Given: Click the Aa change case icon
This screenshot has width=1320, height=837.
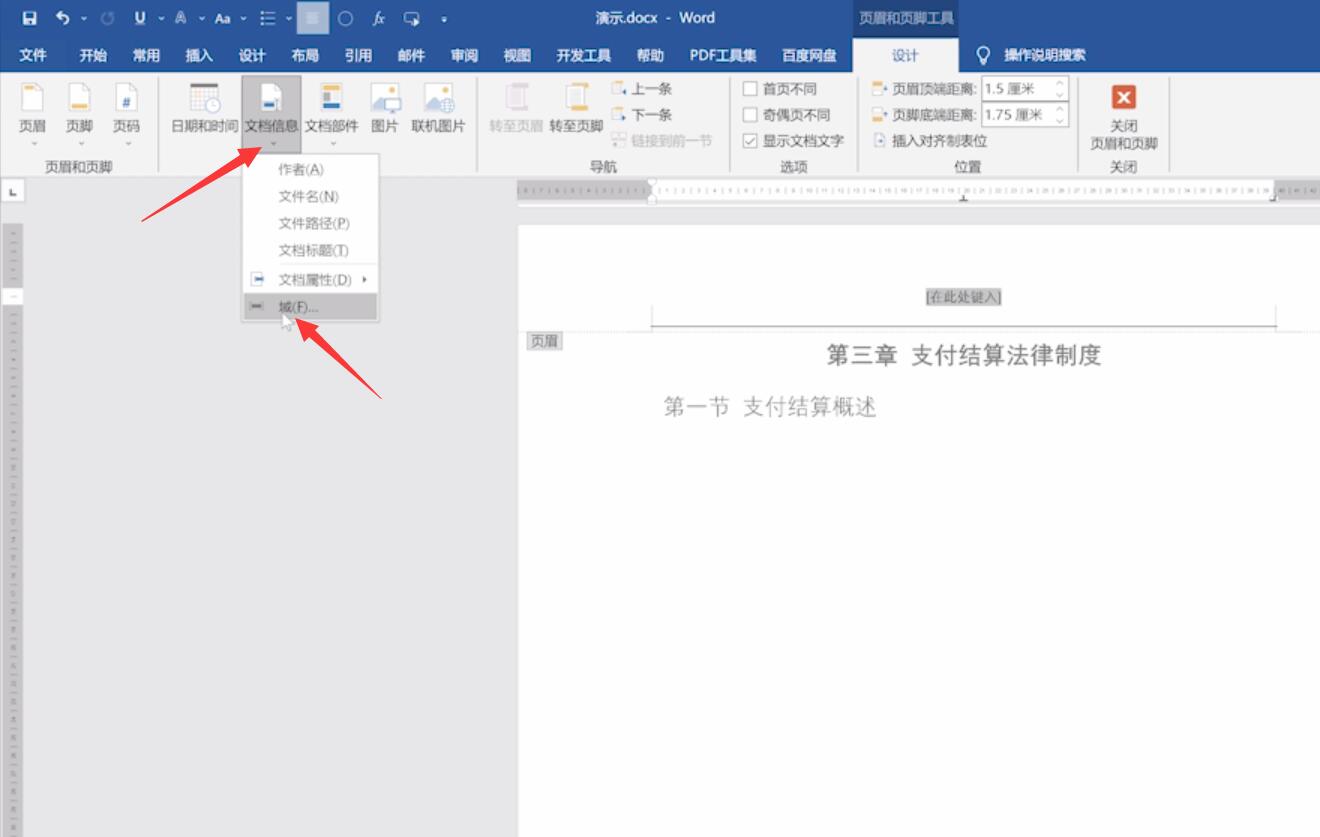Looking at the screenshot, I should 222,18.
